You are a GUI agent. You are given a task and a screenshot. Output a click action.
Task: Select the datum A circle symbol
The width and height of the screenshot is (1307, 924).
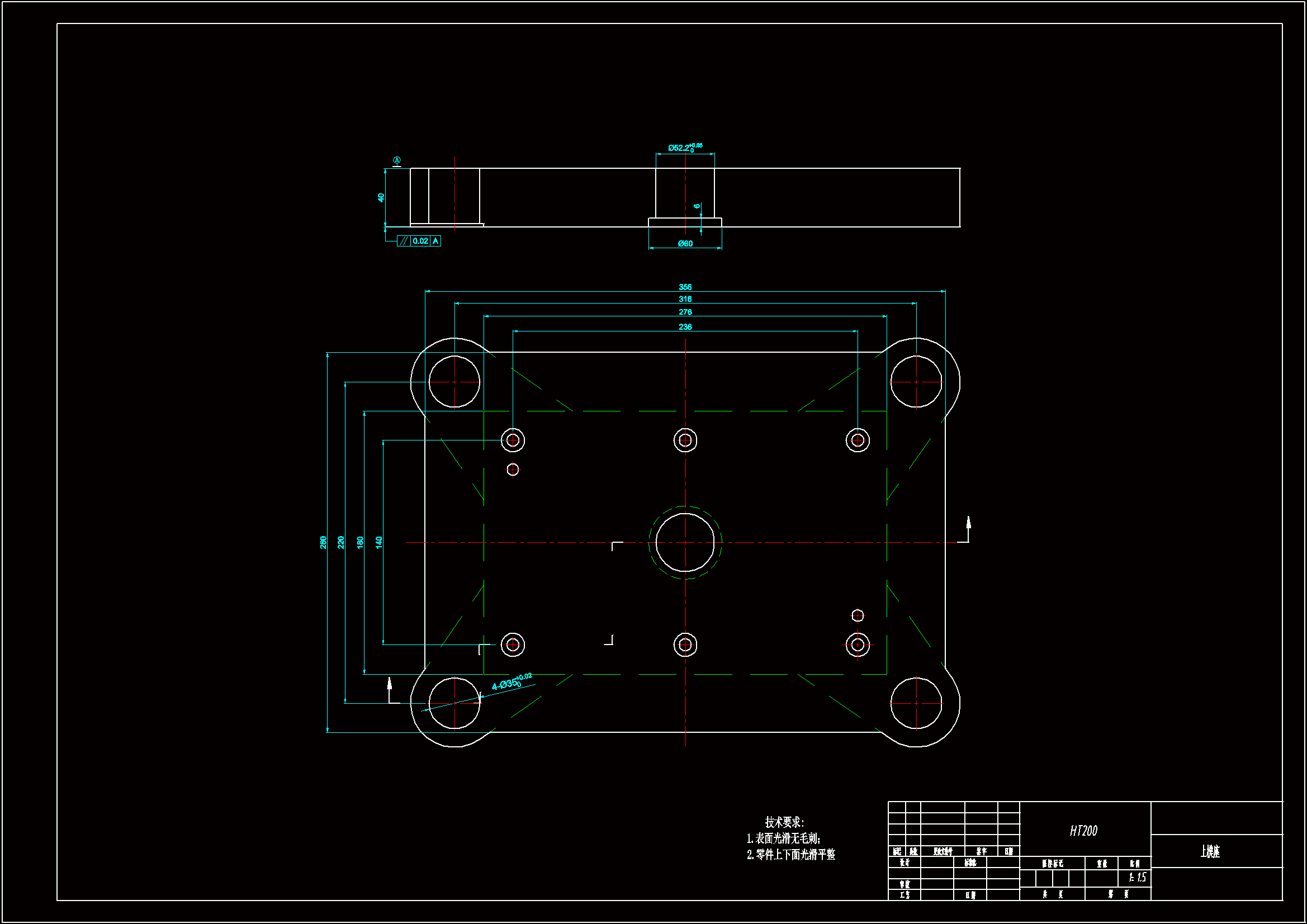[397, 160]
